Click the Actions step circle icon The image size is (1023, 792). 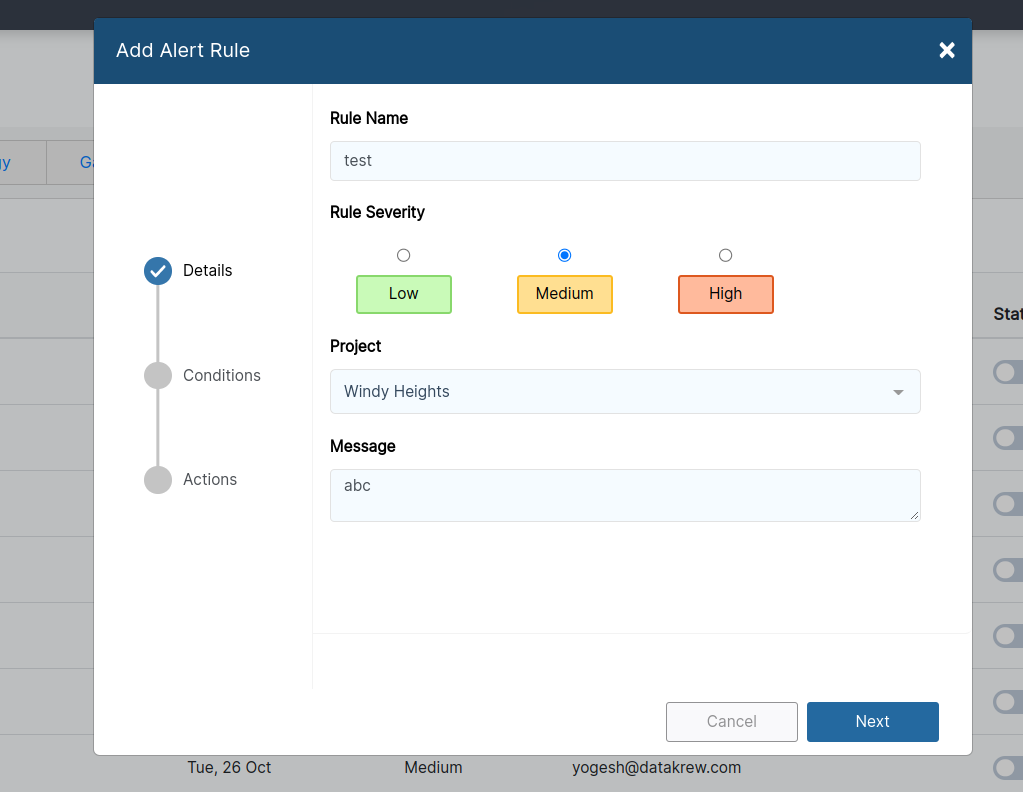(157, 479)
